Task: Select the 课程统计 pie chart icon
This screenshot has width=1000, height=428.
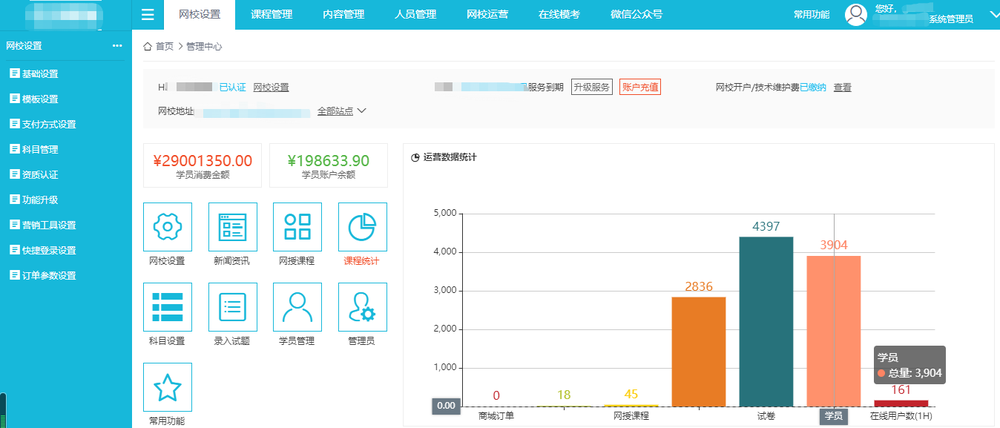Action: pyautogui.click(x=362, y=227)
